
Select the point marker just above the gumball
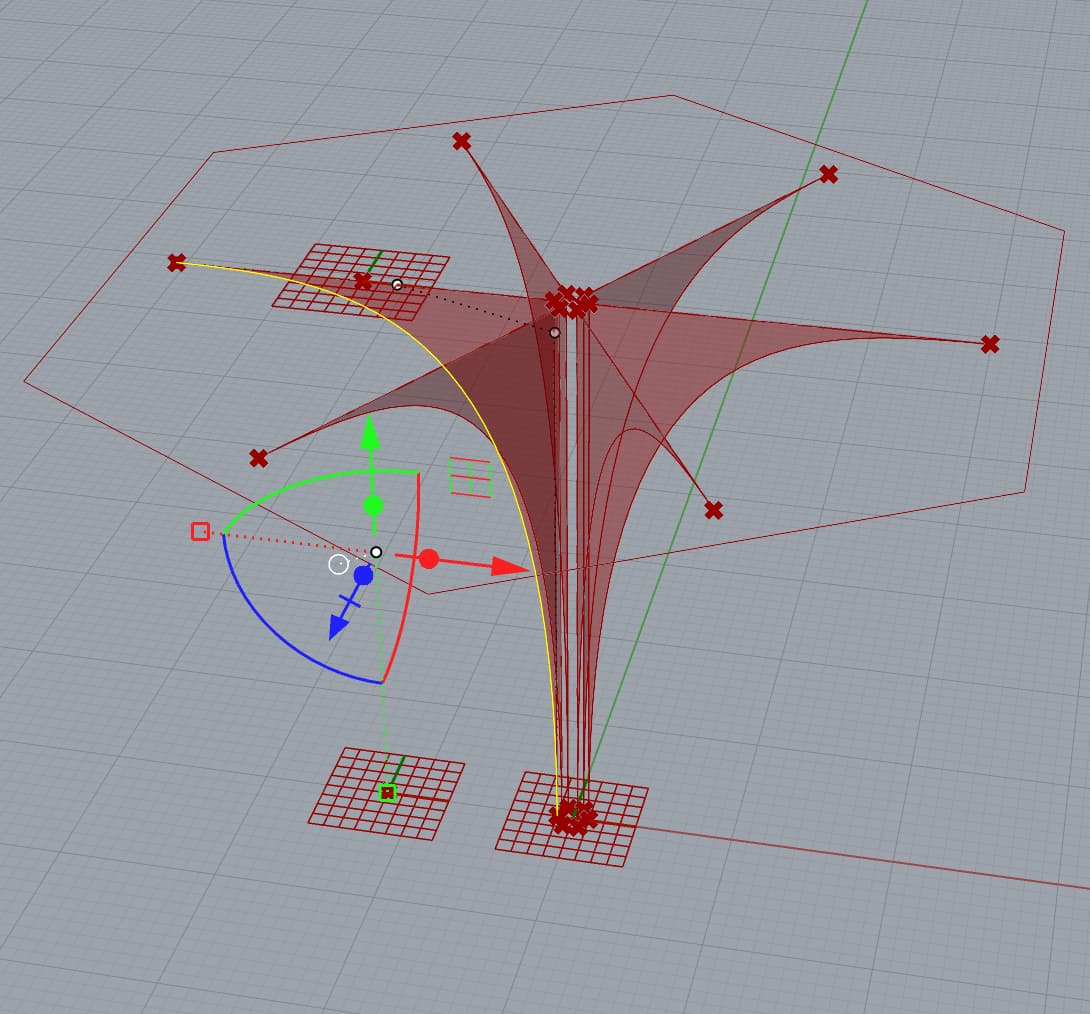tap(259, 458)
